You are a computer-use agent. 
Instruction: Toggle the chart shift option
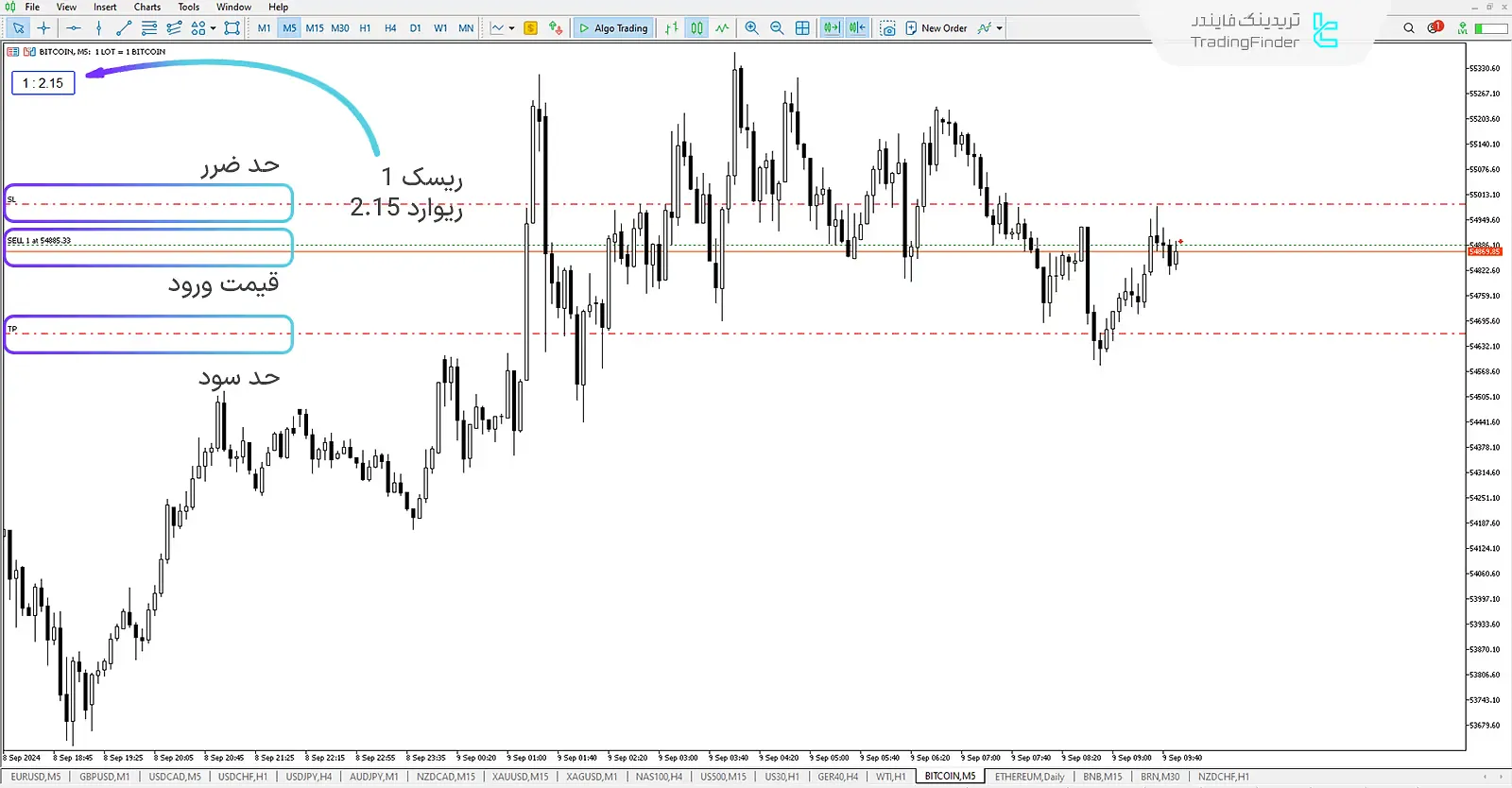pyautogui.click(x=857, y=28)
